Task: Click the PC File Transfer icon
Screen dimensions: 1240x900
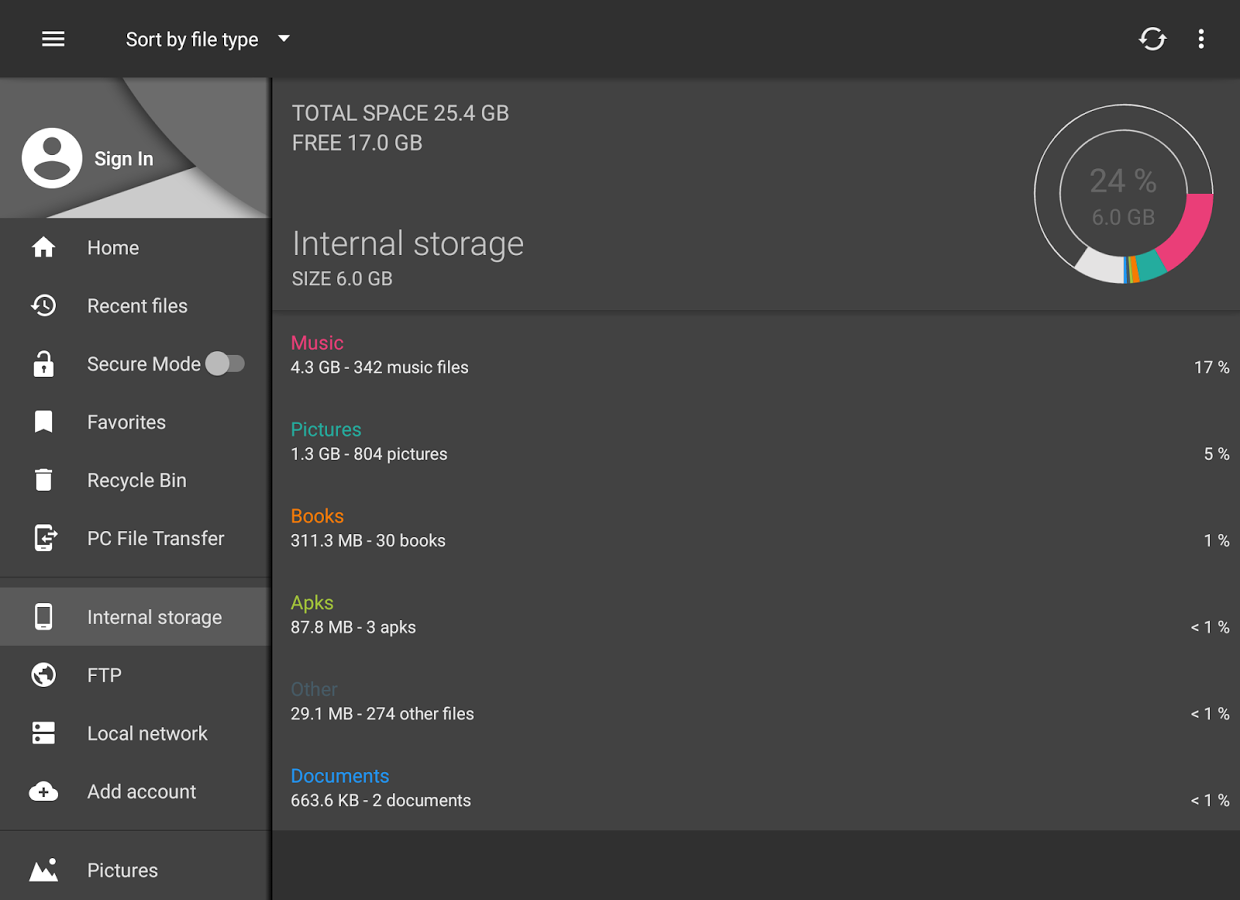Action: (x=44, y=538)
